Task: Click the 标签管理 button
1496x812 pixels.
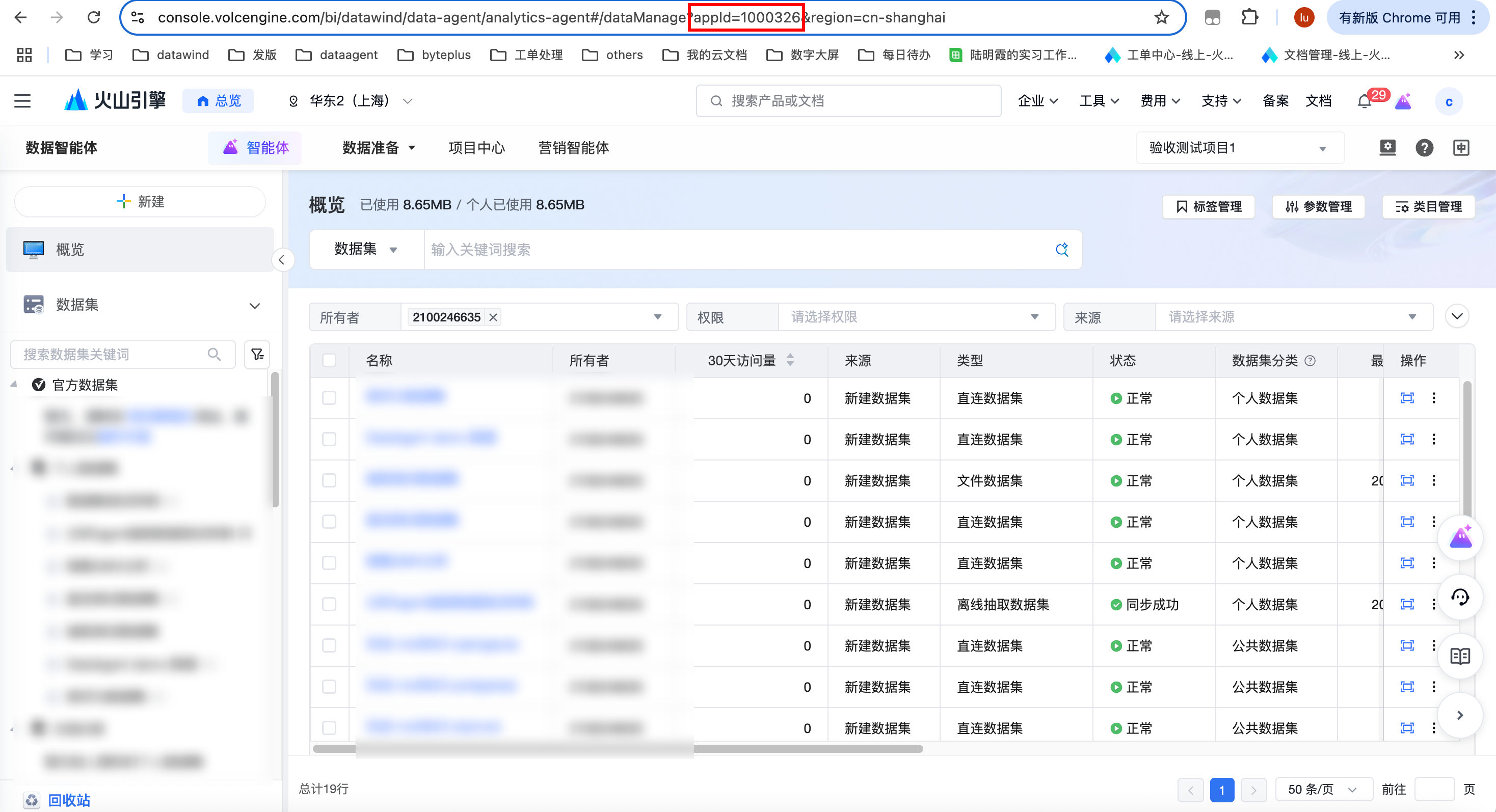Action: 1209,207
